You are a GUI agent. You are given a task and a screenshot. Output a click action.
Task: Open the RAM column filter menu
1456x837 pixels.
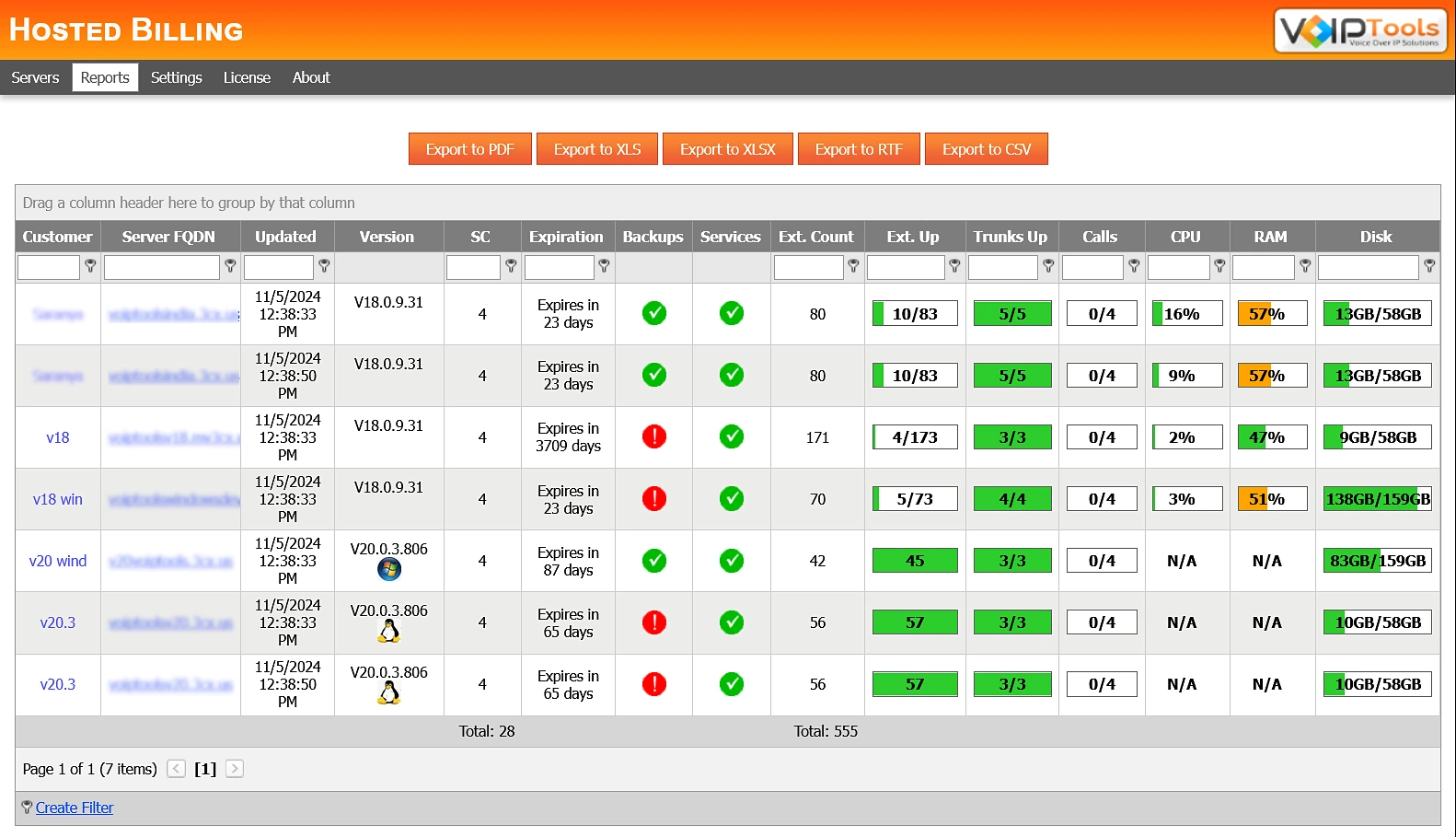(x=1305, y=266)
